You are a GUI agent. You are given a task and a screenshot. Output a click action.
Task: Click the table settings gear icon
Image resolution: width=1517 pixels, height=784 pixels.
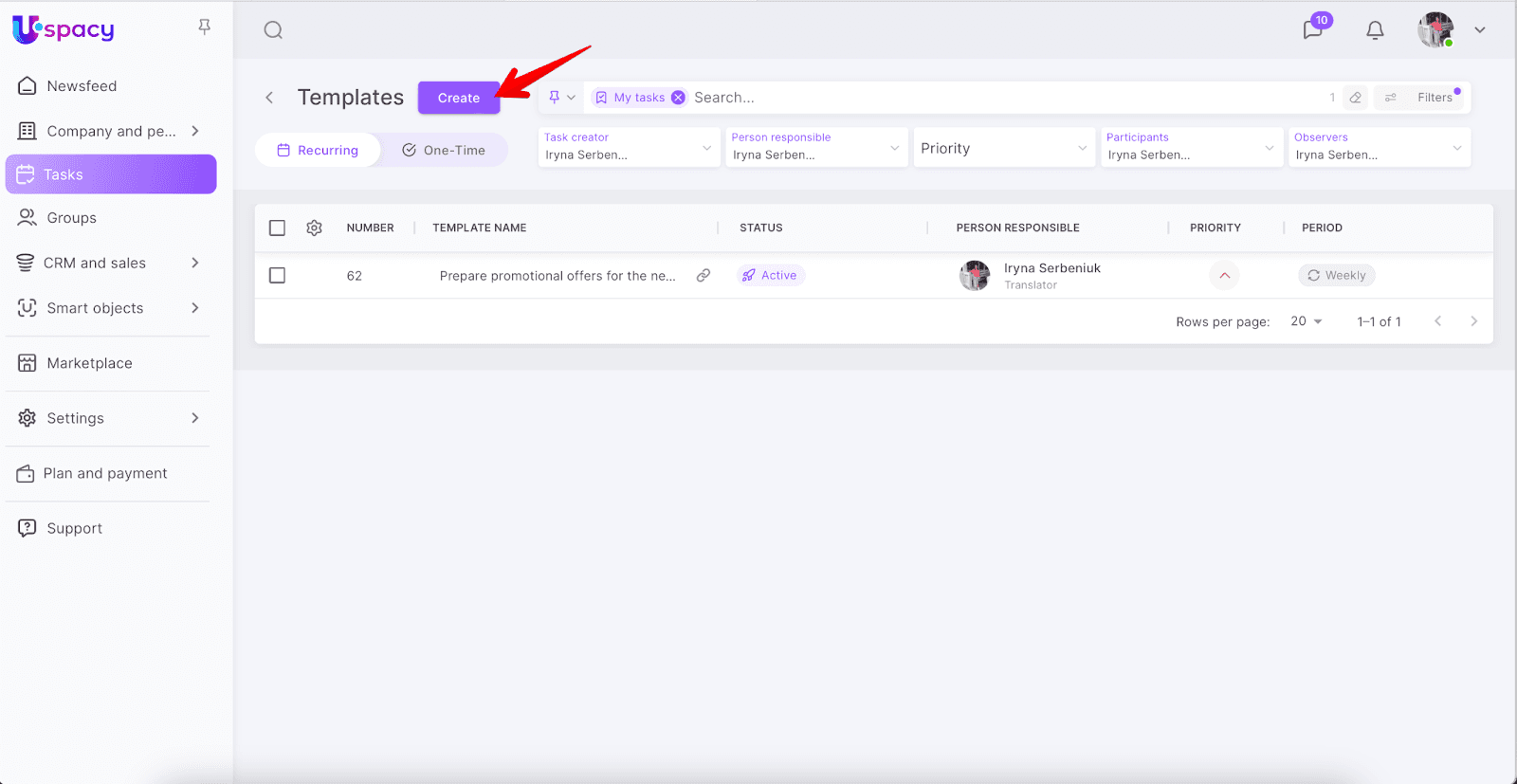pos(315,228)
